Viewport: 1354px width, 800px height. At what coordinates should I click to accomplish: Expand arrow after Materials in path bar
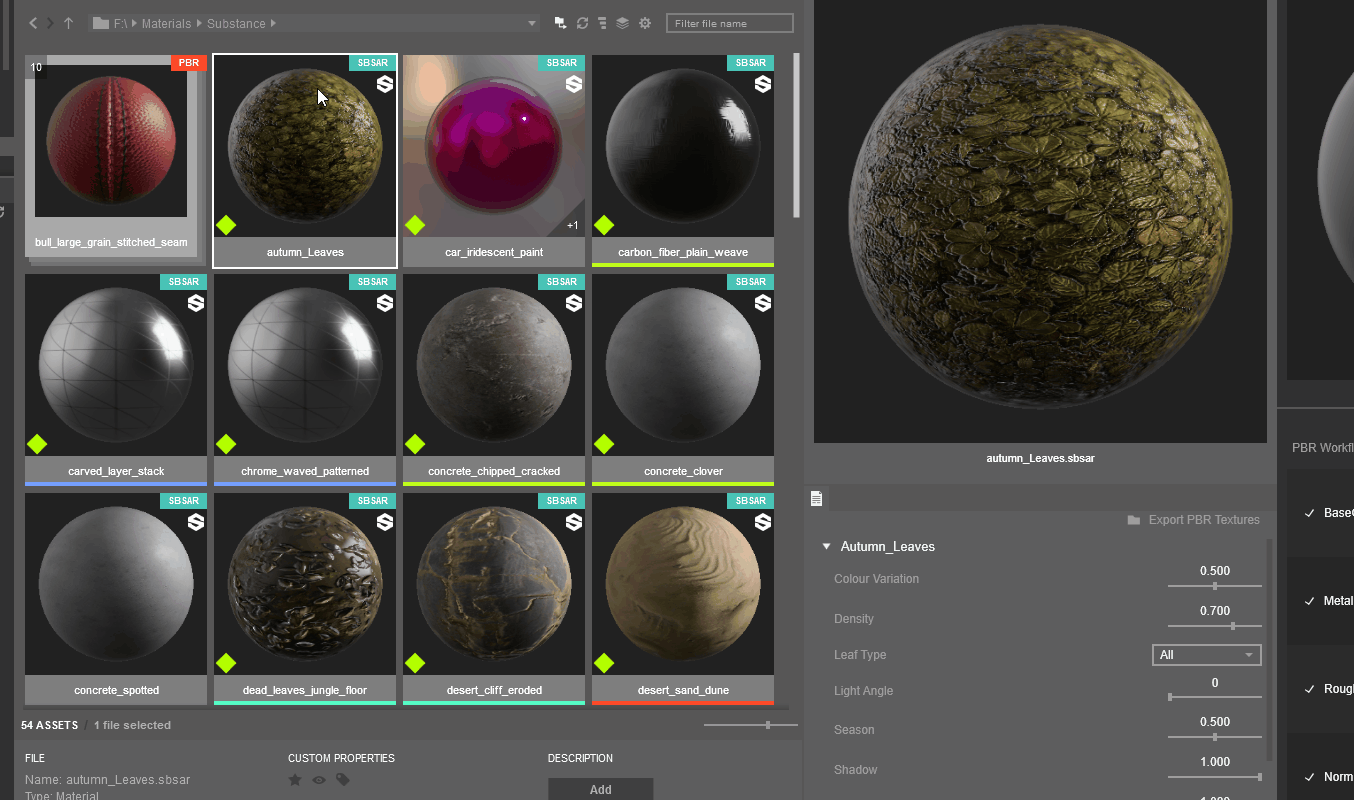tap(198, 23)
